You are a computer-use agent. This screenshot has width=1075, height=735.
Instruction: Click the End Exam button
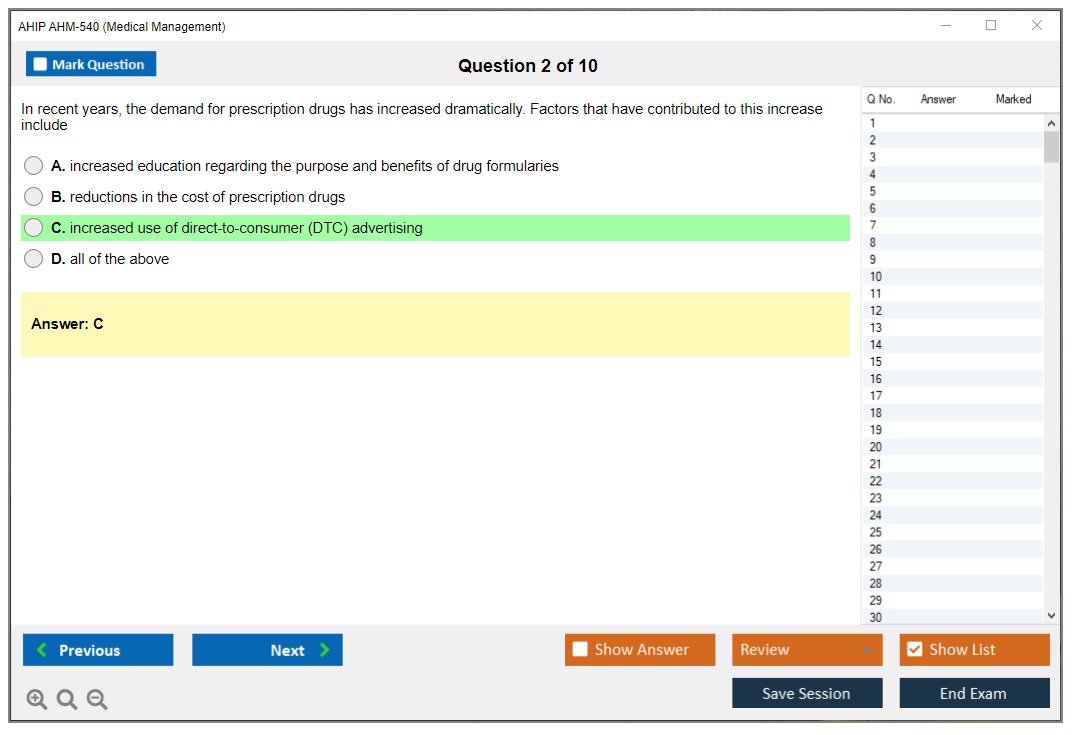[974, 693]
